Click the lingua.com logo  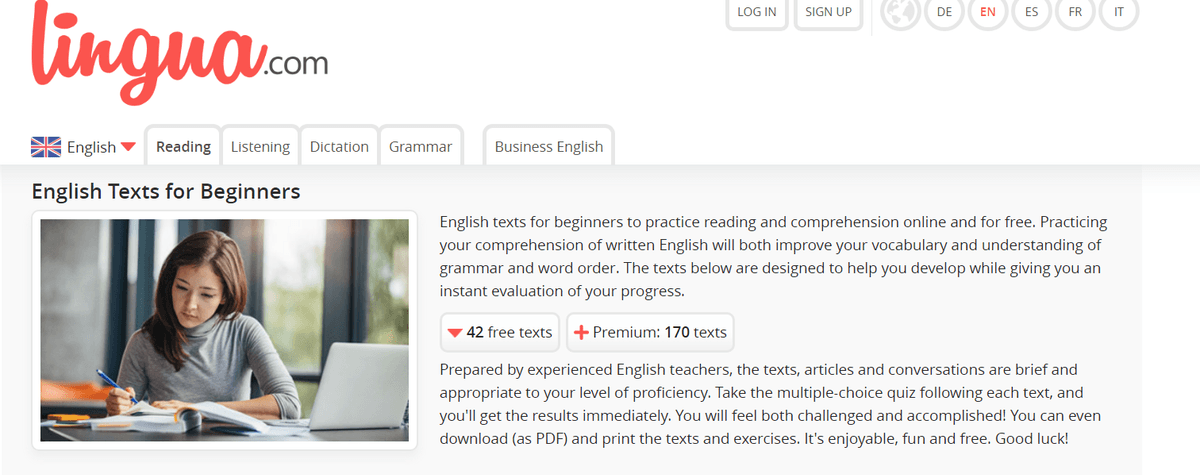[178, 52]
